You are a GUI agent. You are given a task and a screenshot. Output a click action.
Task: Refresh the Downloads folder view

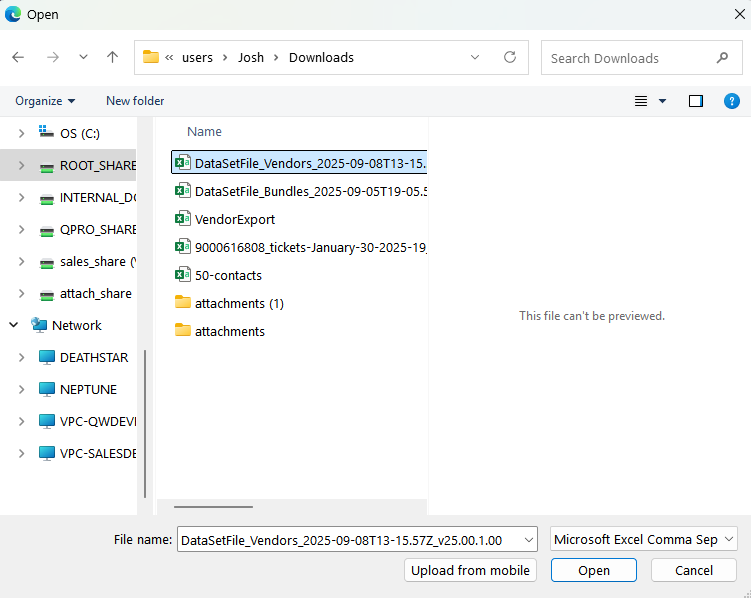510,58
